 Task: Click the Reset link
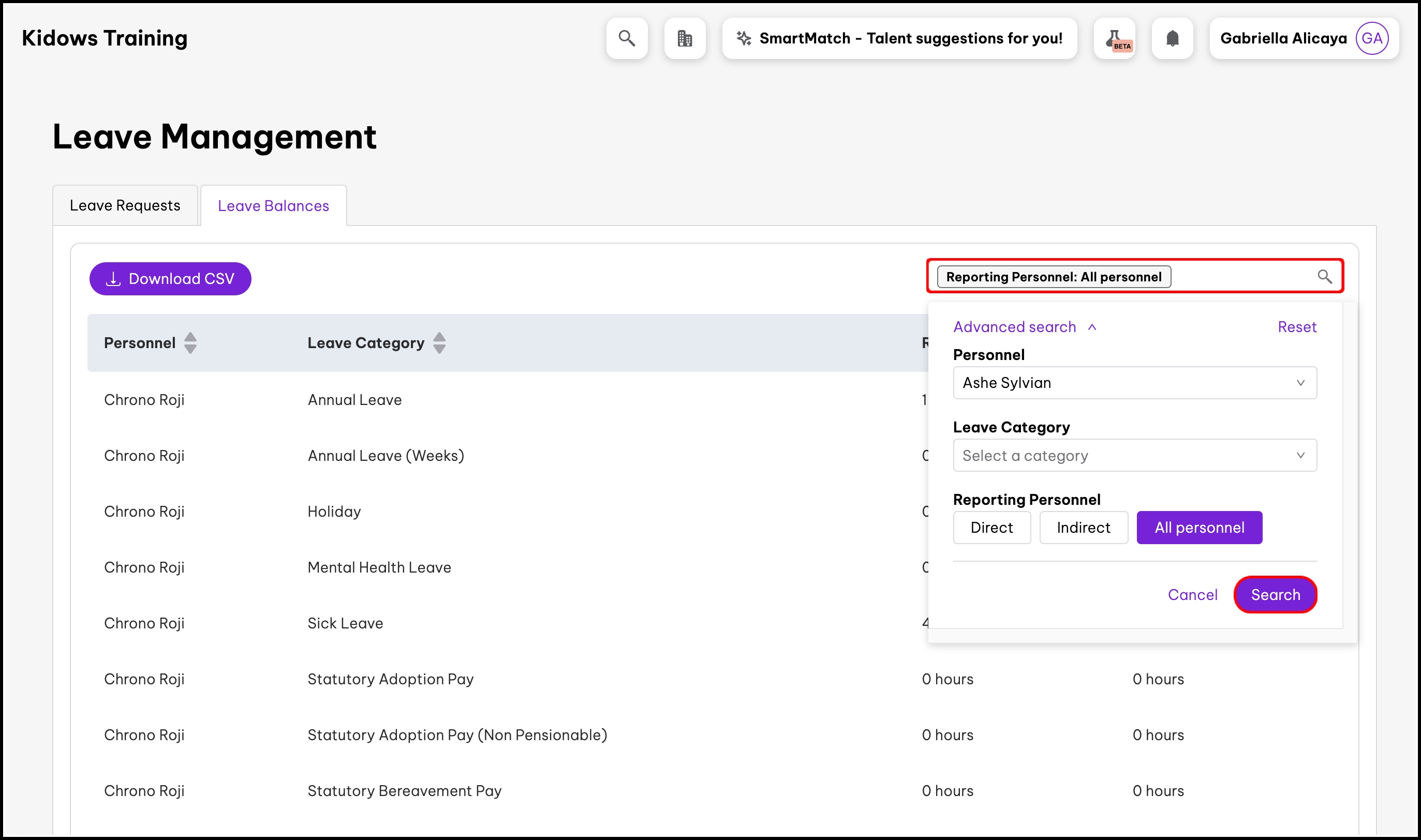point(1296,326)
